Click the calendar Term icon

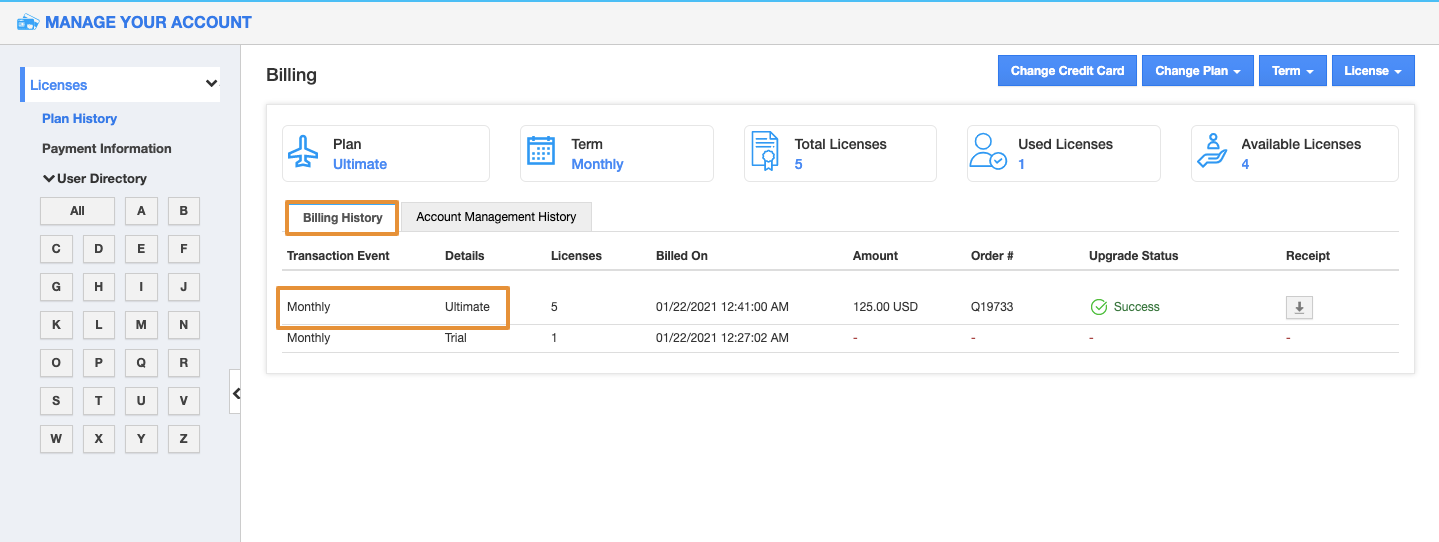pyautogui.click(x=541, y=153)
